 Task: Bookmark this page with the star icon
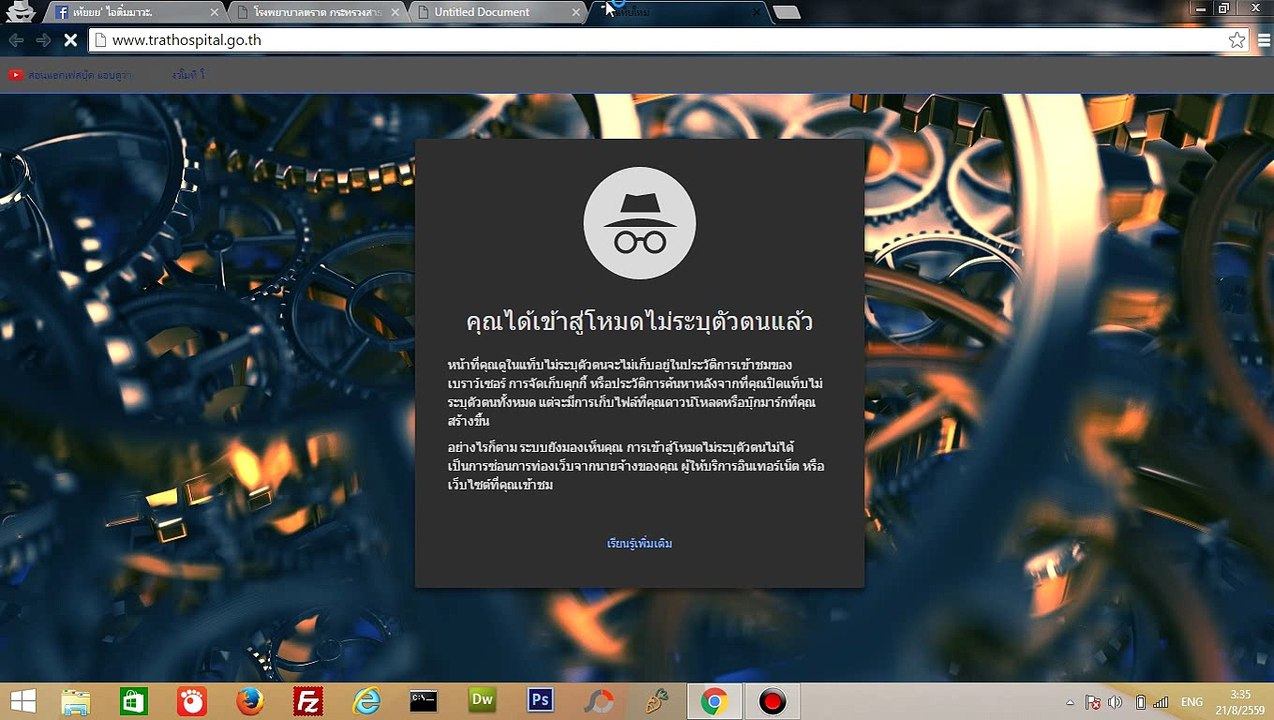coord(1237,40)
